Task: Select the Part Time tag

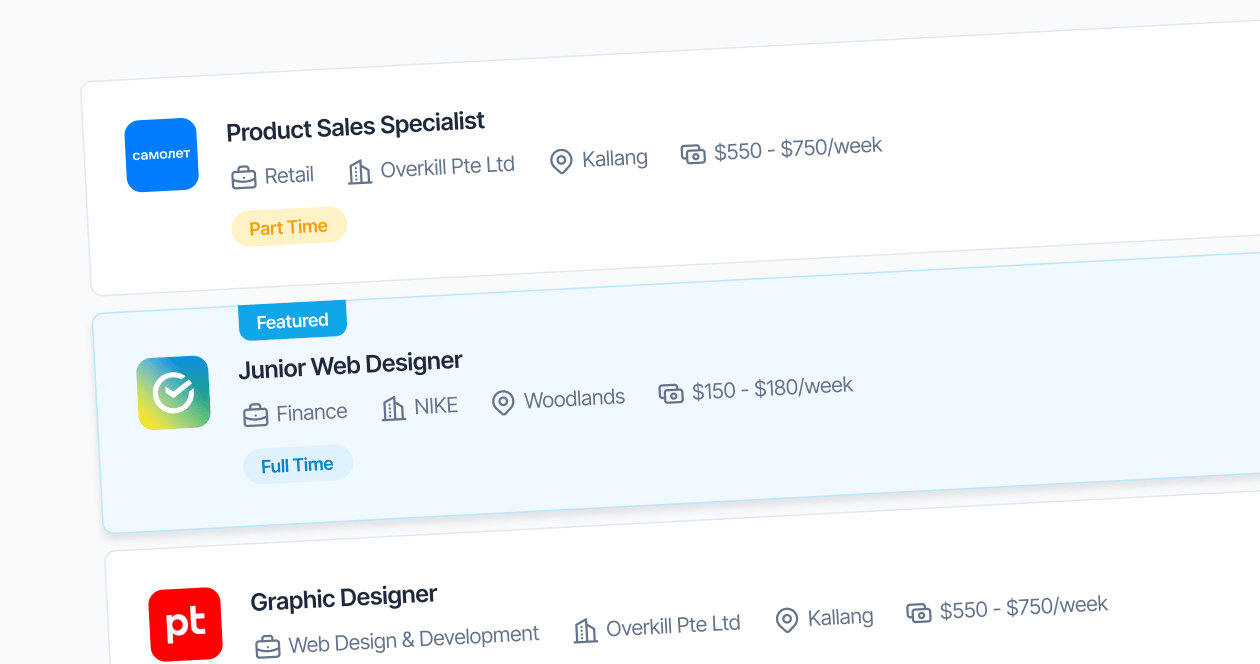Action: click(x=289, y=227)
